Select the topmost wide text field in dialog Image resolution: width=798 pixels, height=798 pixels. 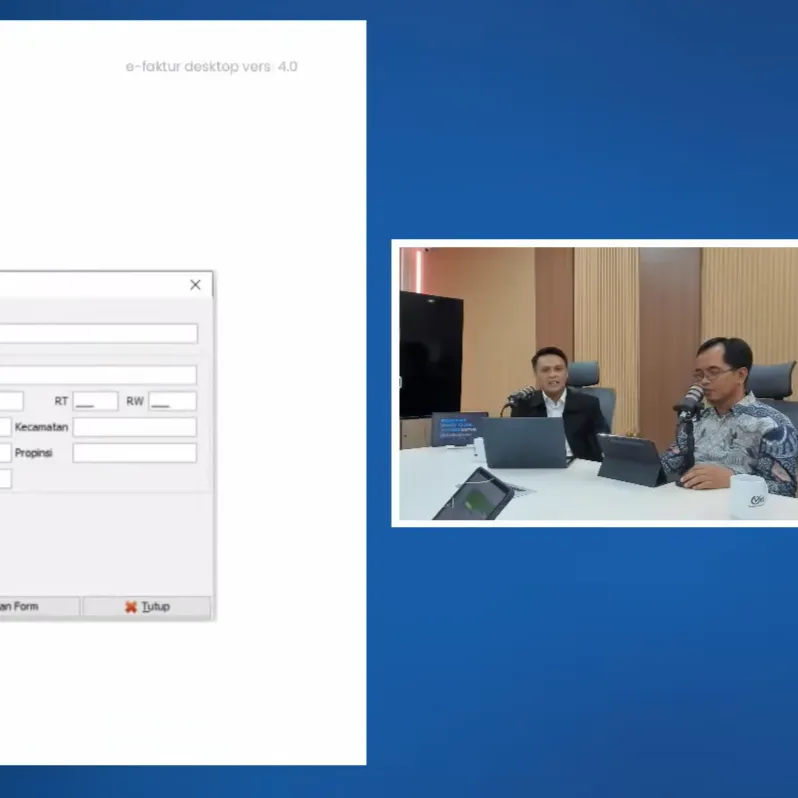tap(98, 334)
